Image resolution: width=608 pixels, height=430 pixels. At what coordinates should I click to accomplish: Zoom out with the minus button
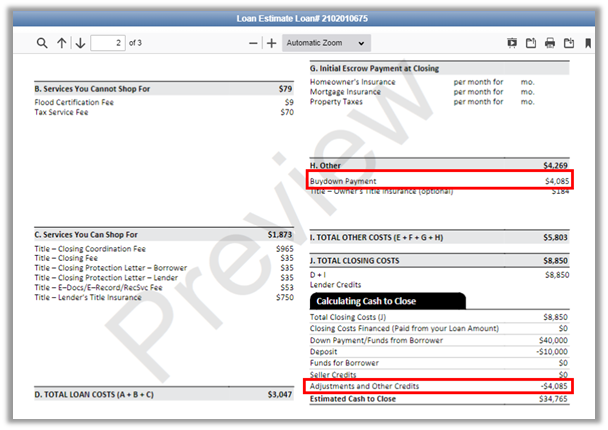[253, 43]
